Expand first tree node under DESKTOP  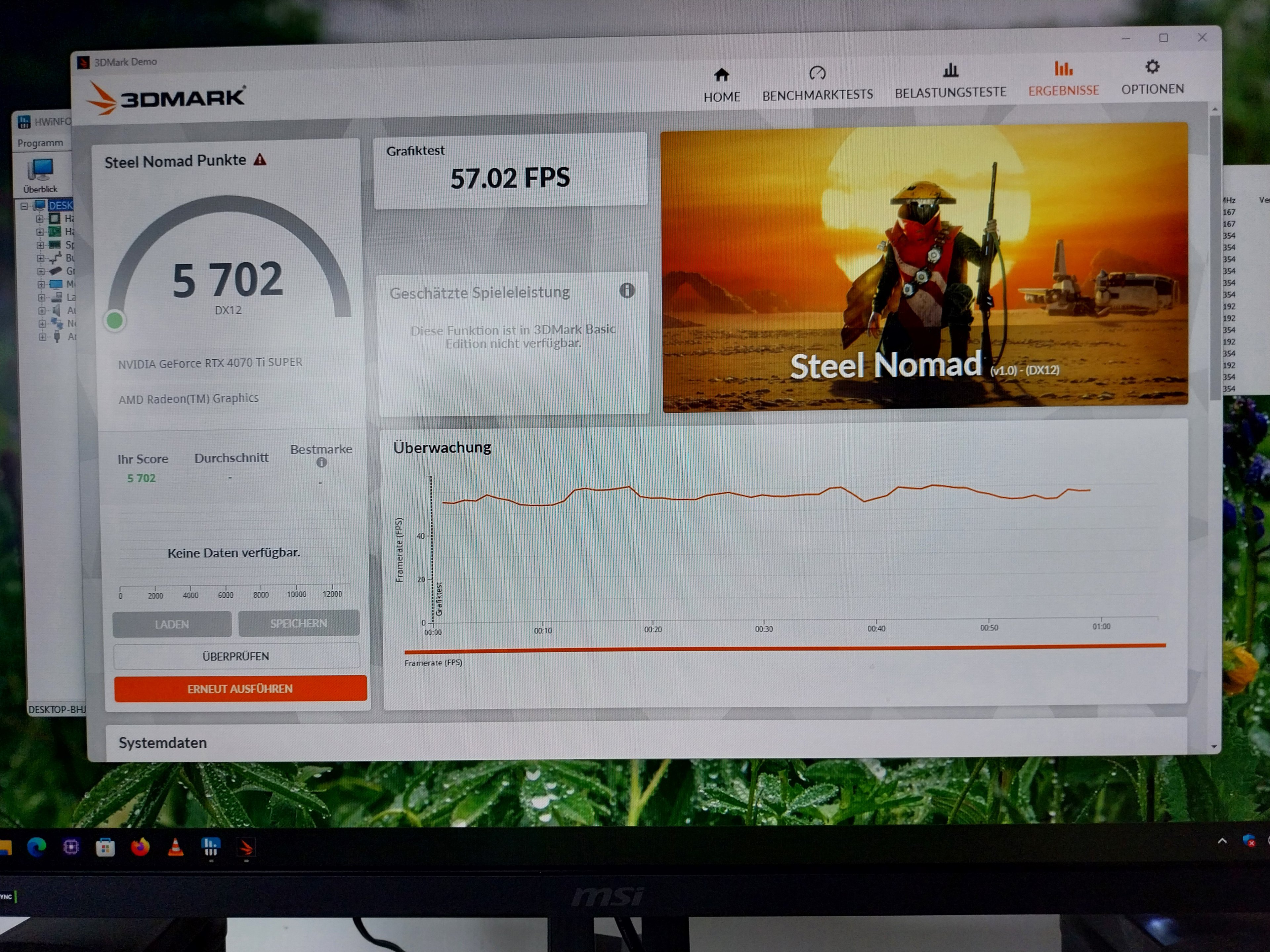[x=40, y=218]
